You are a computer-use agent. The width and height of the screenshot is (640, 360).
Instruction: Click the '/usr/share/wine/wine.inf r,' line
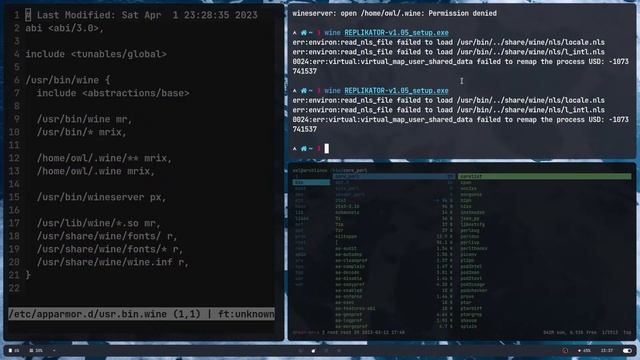113,262
